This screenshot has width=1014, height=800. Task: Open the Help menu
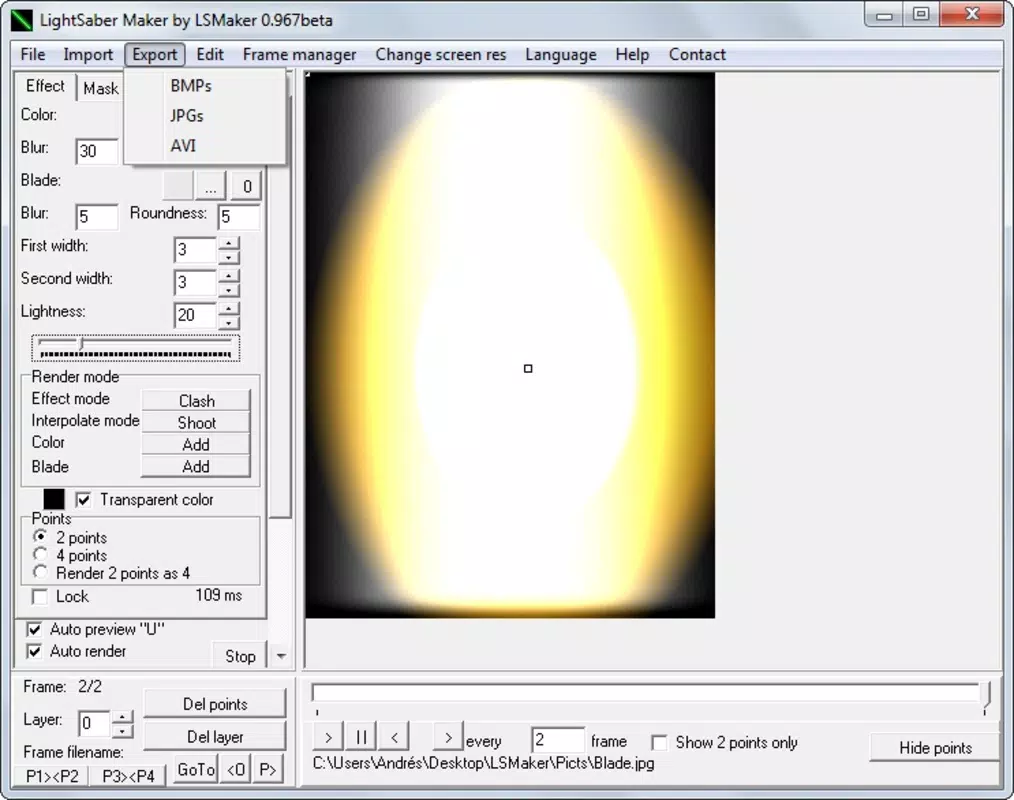pyautogui.click(x=632, y=54)
